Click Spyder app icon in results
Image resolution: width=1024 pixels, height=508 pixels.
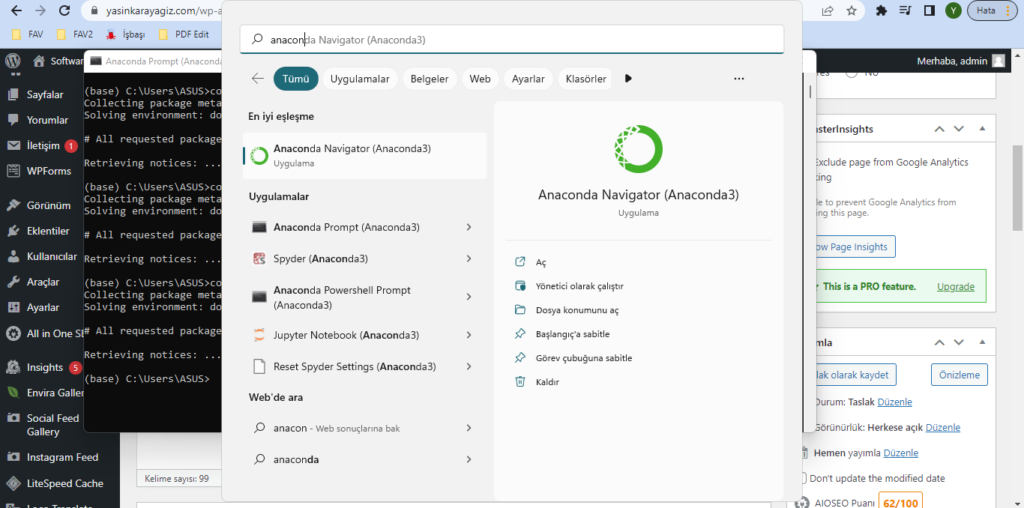[x=259, y=259]
